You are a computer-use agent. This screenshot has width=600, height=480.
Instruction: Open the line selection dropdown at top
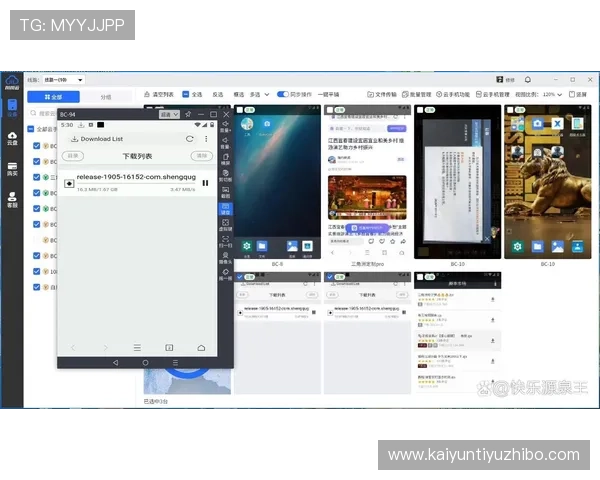64,79
